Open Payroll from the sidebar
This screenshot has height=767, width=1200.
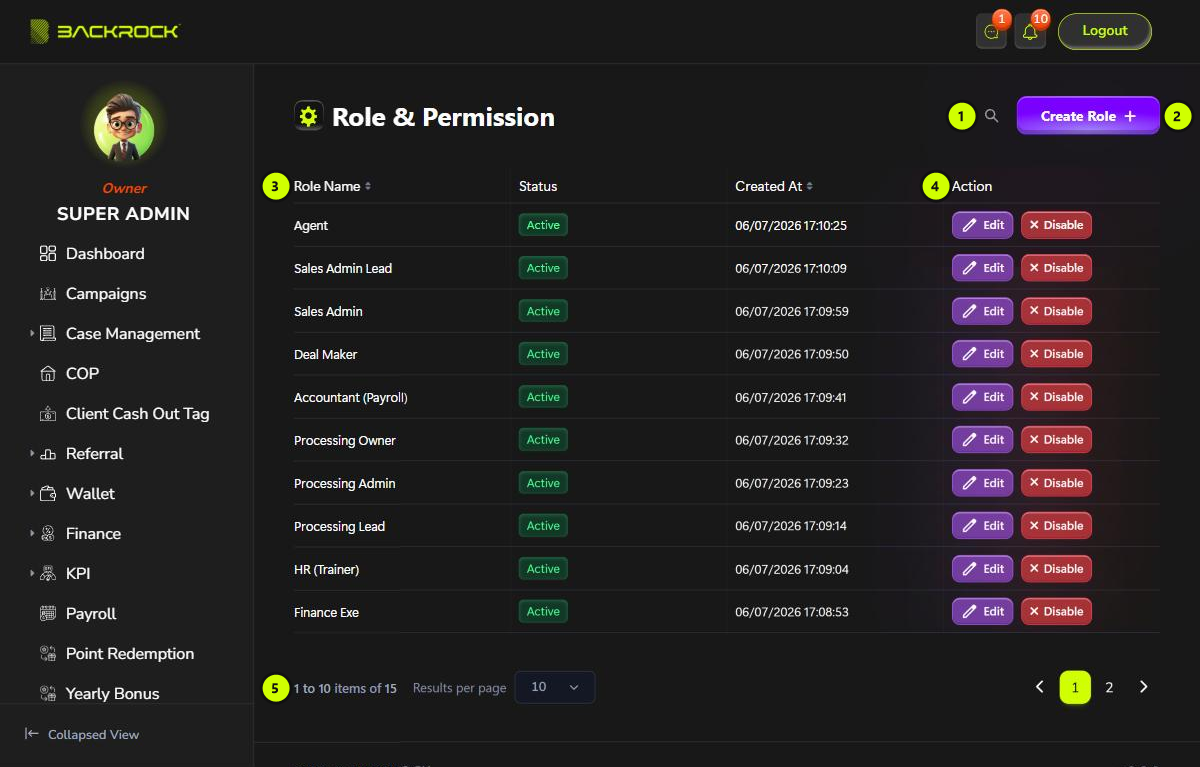coord(91,614)
